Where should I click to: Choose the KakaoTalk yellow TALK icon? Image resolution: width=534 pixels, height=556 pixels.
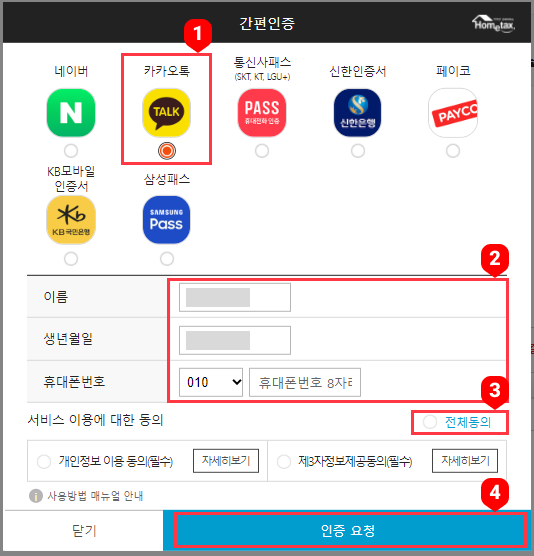pyautogui.click(x=166, y=112)
